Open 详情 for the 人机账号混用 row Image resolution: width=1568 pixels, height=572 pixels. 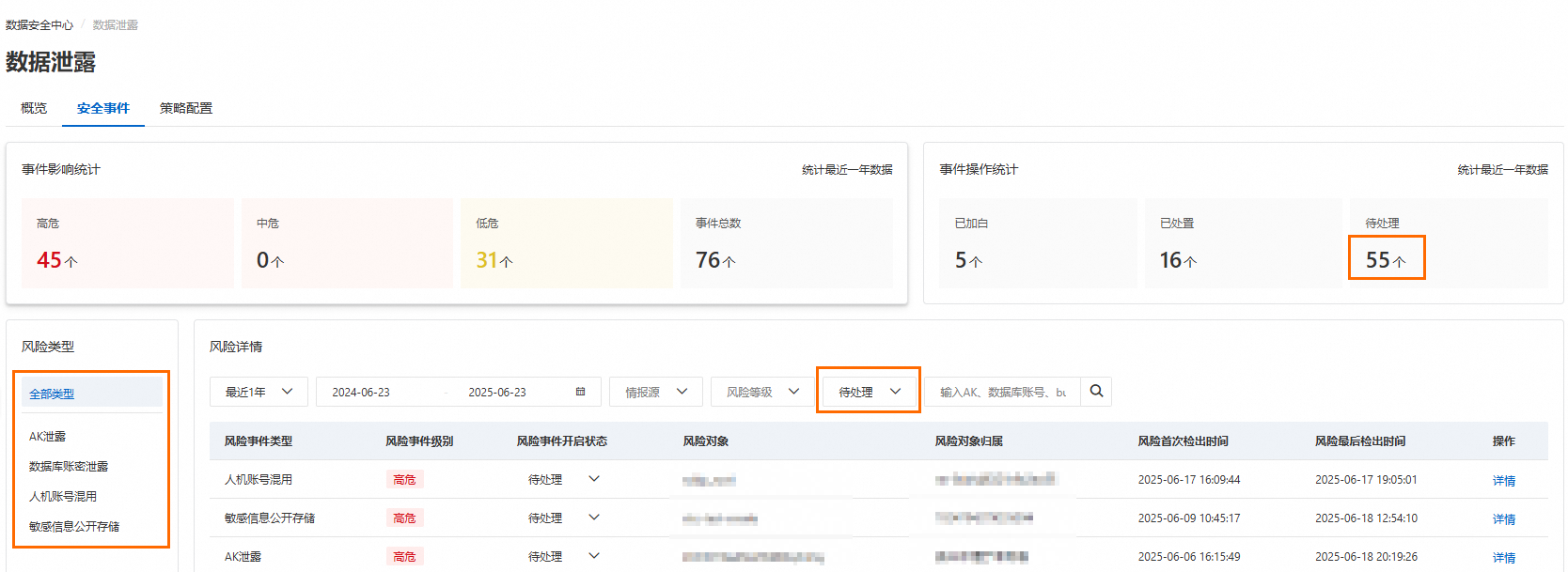point(1504,480)
